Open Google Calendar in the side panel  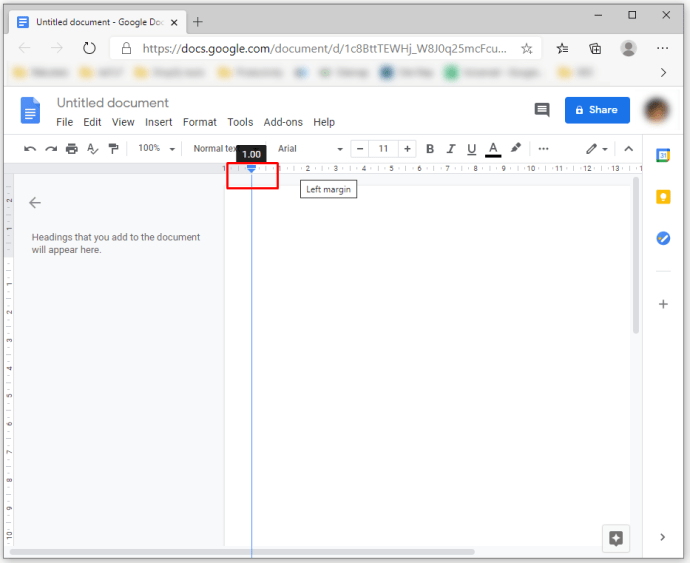pyautogui.click(x=663, y=155)
